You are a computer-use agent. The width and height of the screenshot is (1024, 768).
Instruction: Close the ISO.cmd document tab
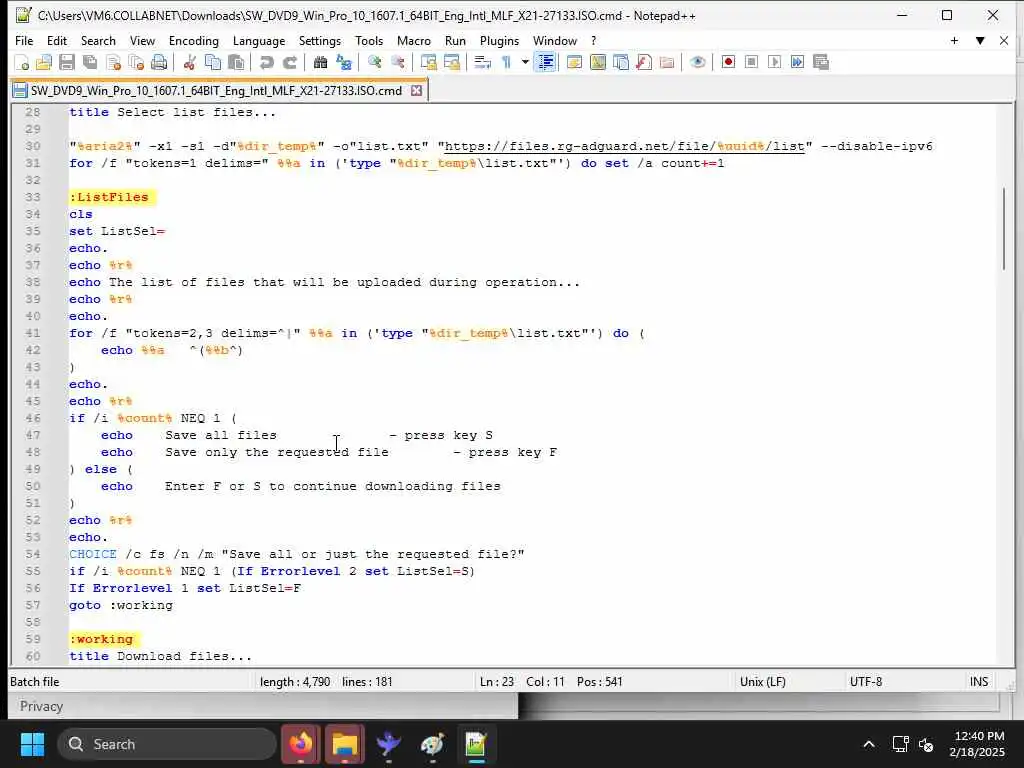tap(416, 91)
